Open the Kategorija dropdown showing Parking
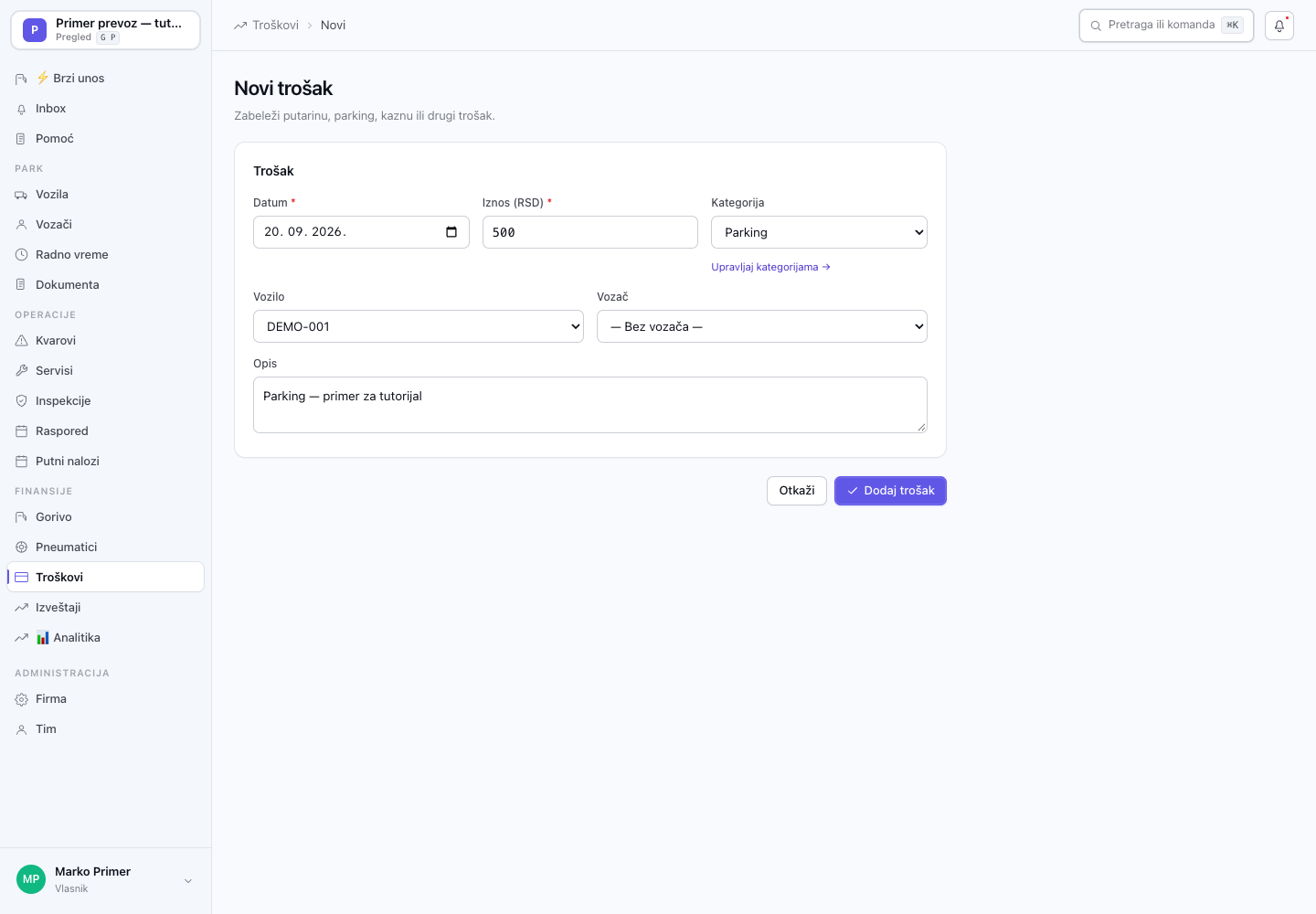1316x914 pixels. (819, 232)
